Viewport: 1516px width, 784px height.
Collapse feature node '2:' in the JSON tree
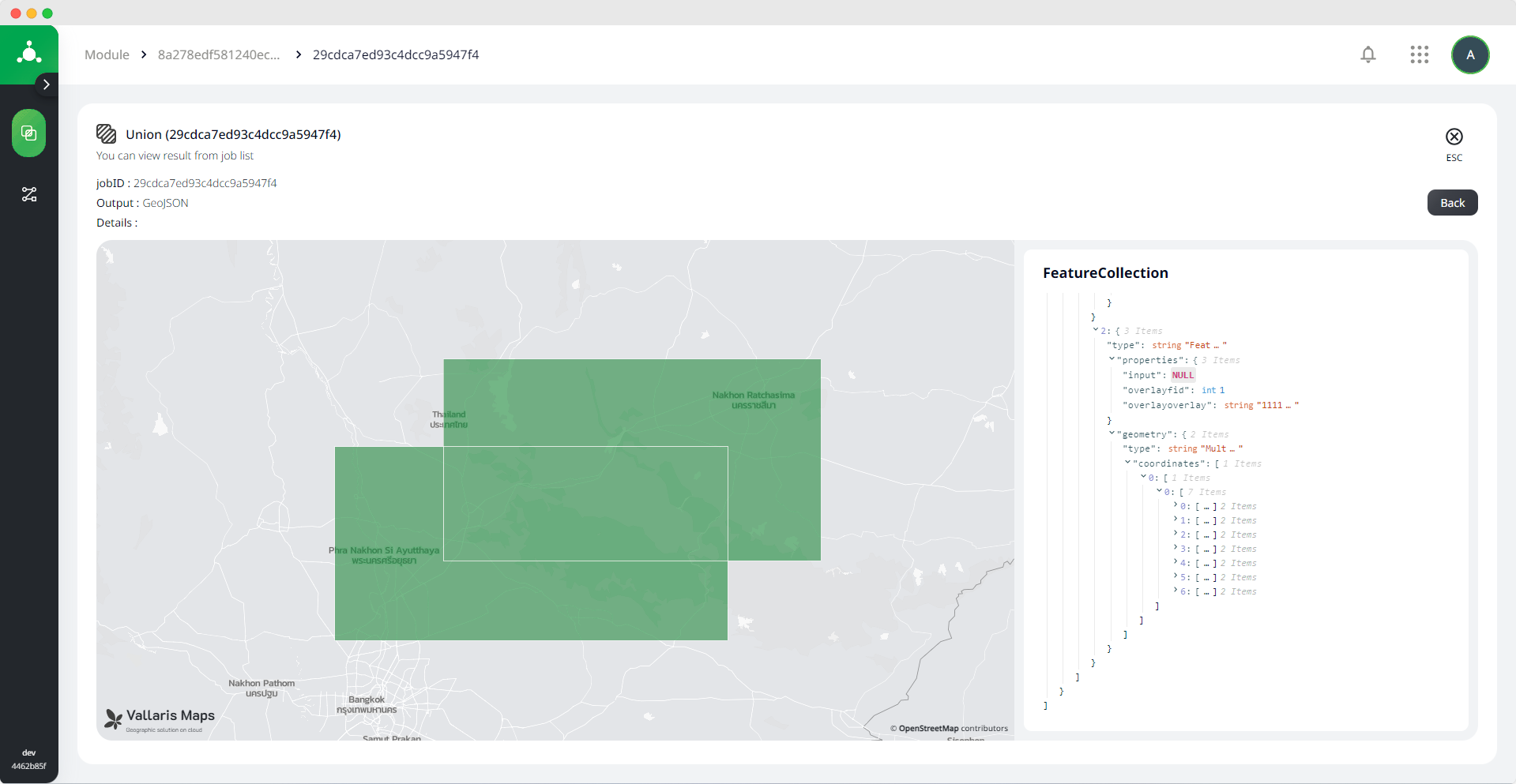1096,330
